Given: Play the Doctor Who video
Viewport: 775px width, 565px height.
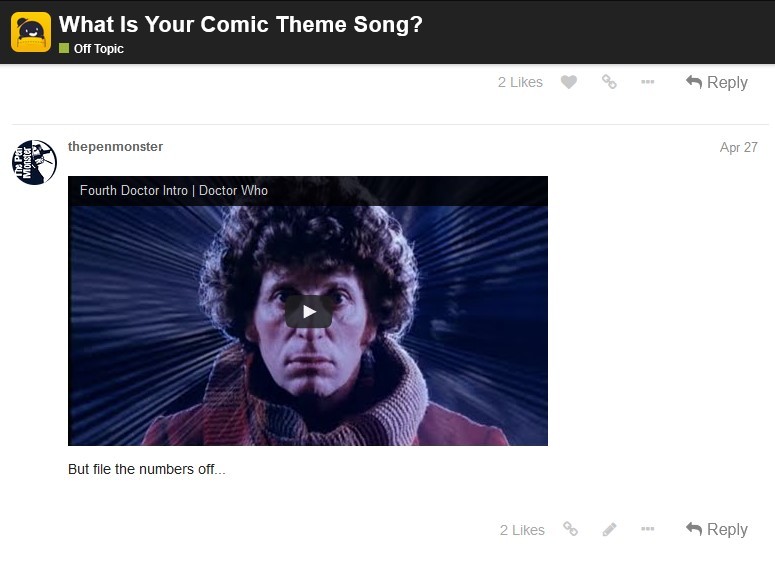Looking at the screenshot, I should point(308,311).
